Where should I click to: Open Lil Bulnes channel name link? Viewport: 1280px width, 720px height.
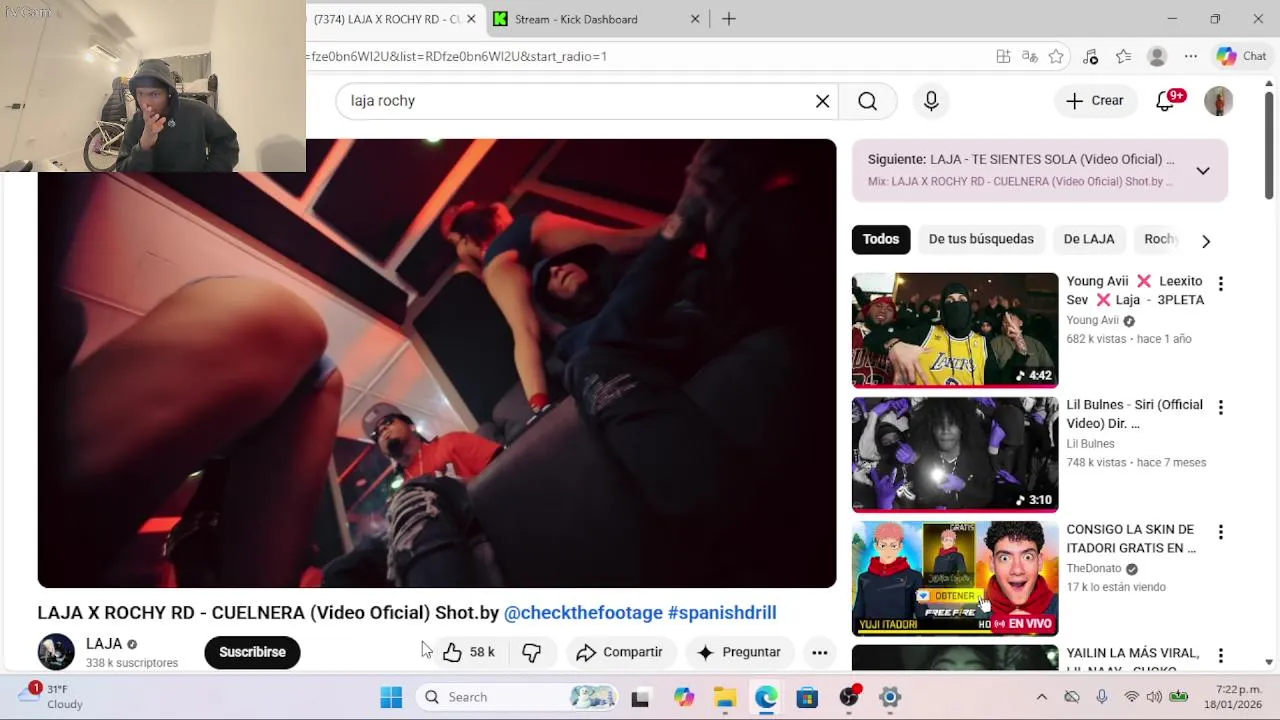(1090, 444)
